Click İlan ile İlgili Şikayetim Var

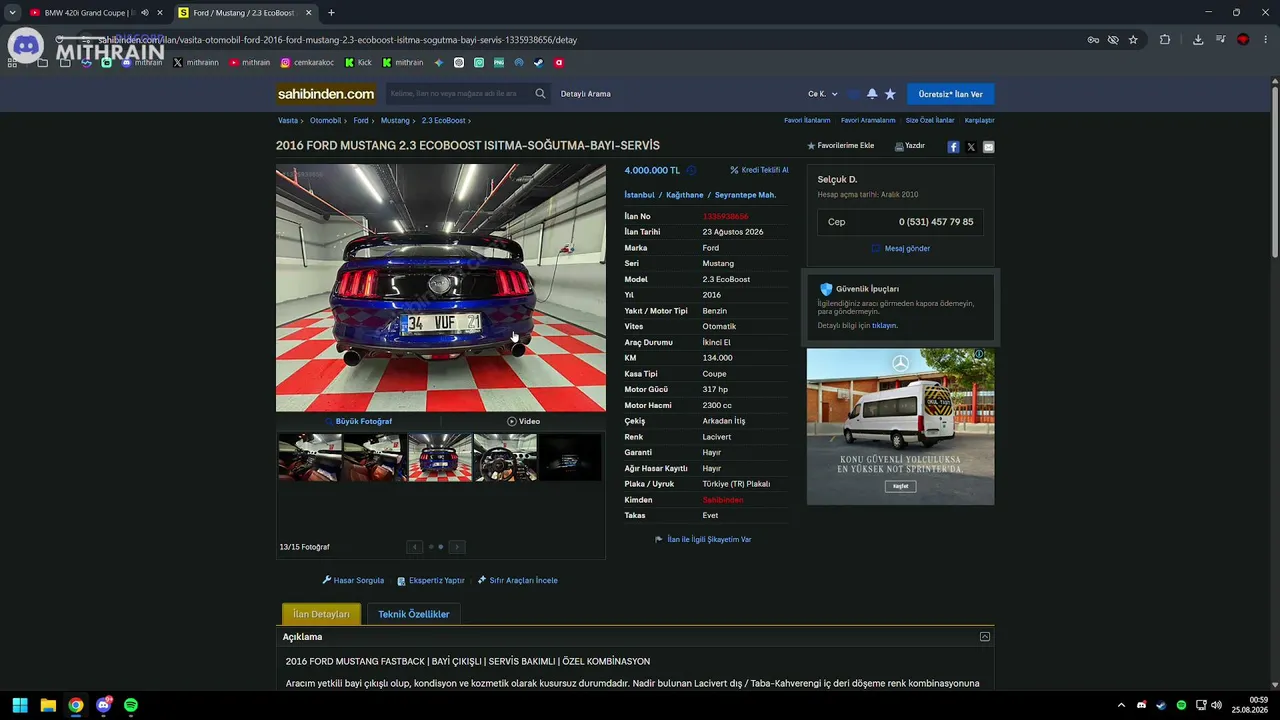pos(703,539)
